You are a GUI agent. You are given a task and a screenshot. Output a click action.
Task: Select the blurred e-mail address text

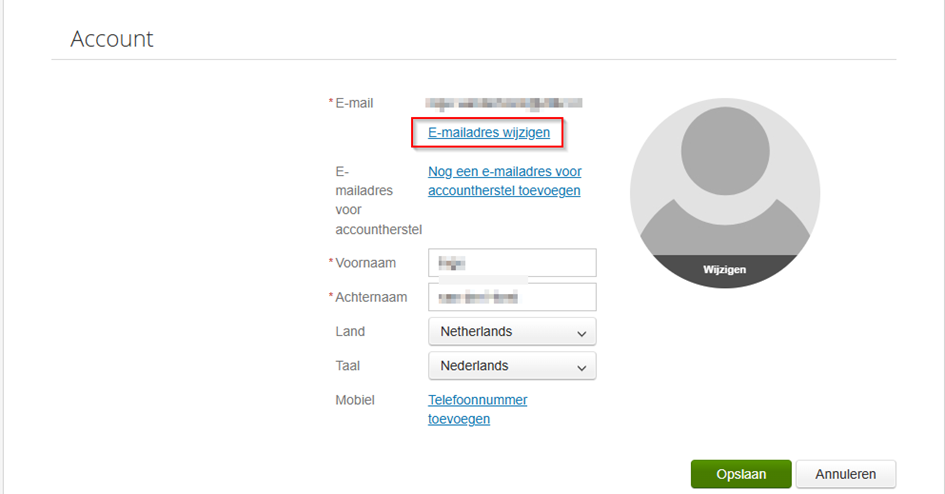pos(504,102)
